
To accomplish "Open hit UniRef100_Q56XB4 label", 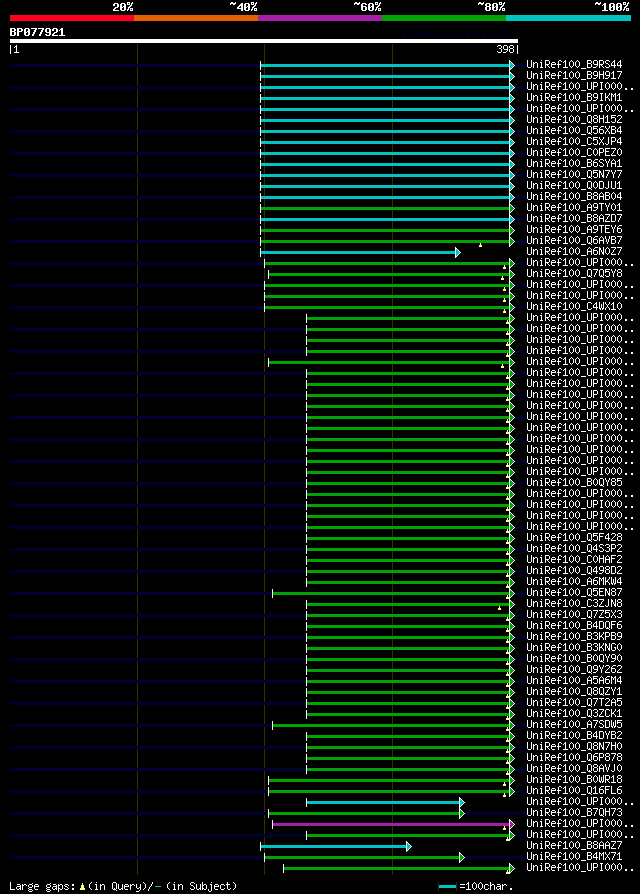I will (x=574, y=131).
